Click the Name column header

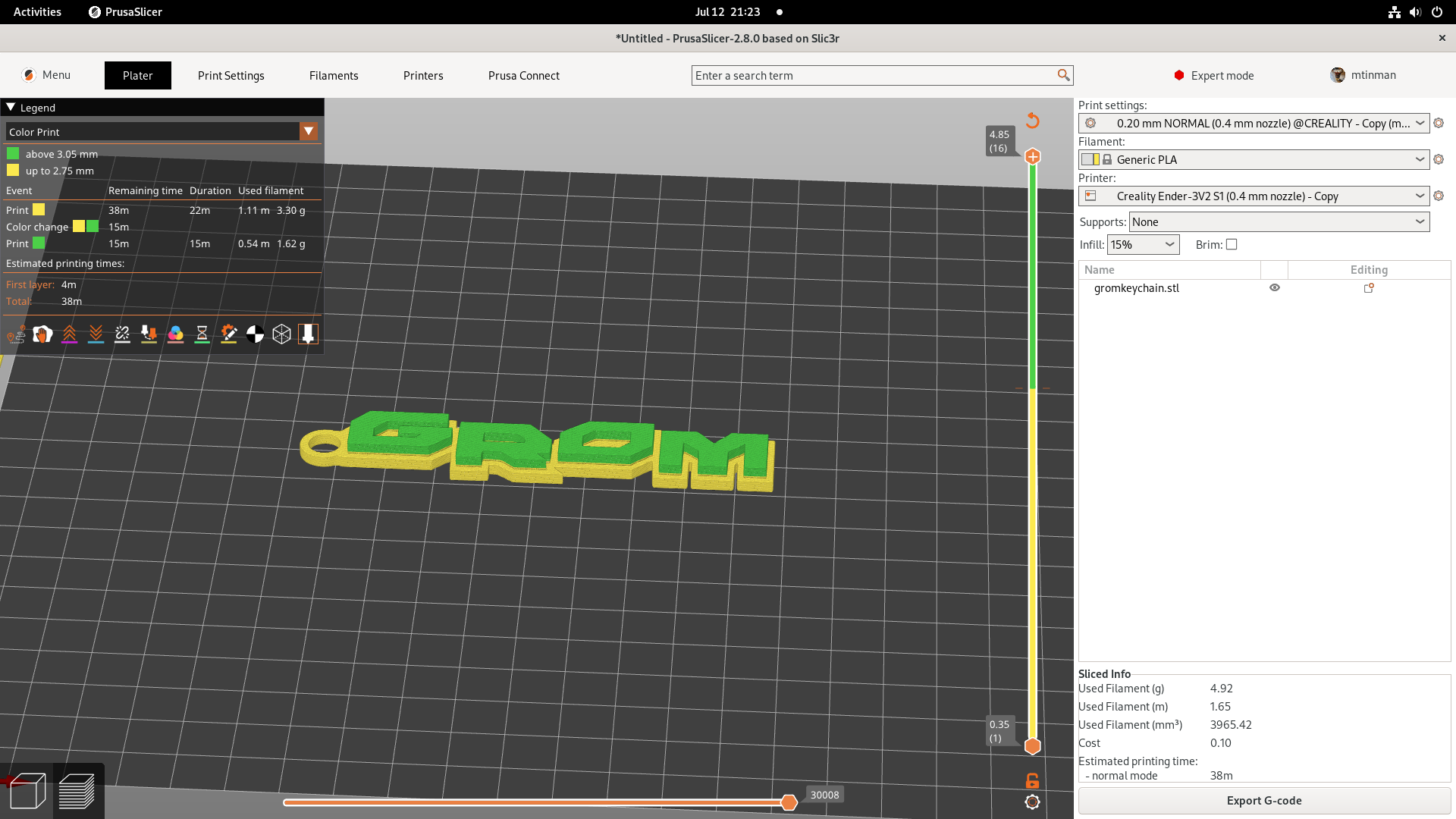[x=1170, y=270]
